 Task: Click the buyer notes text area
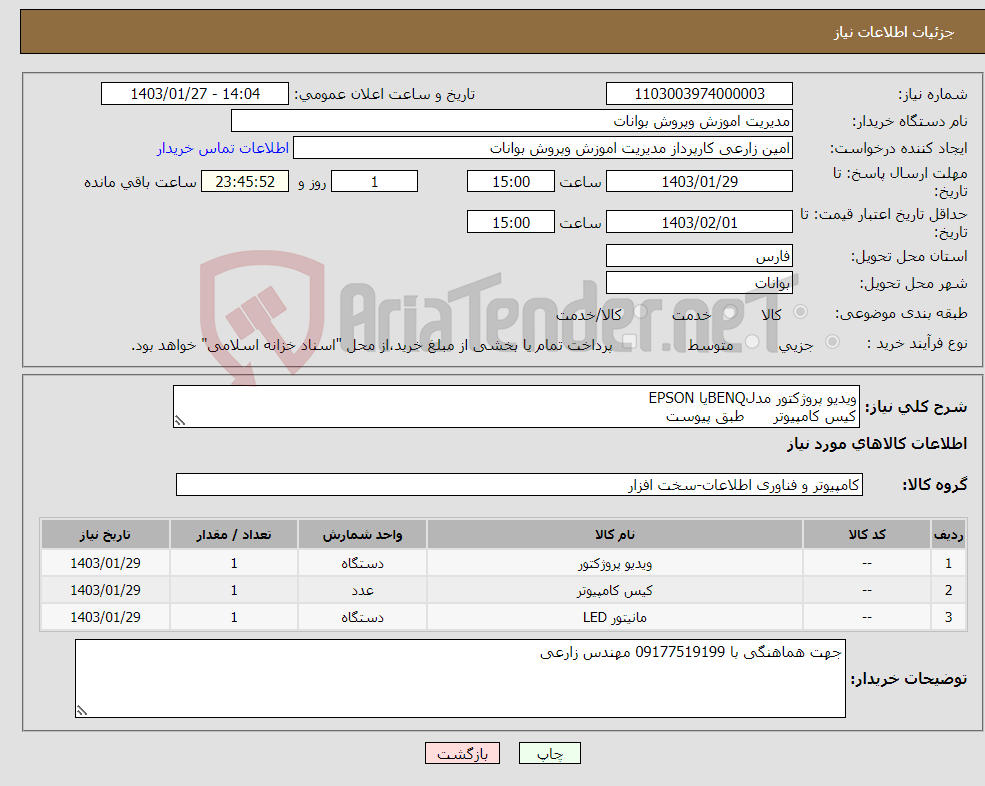click(x=460, y=679)
